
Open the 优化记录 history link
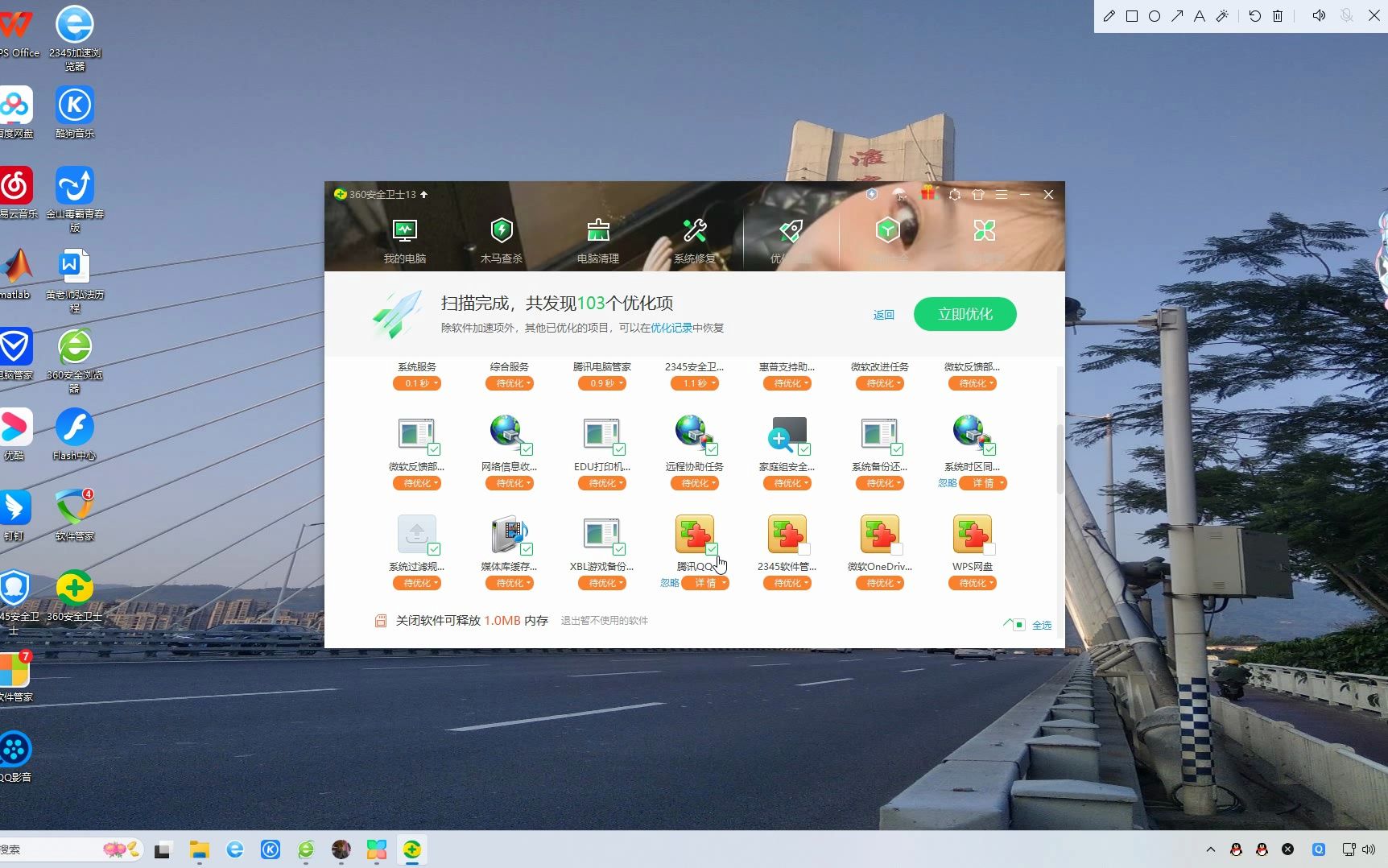pos(671,328)
